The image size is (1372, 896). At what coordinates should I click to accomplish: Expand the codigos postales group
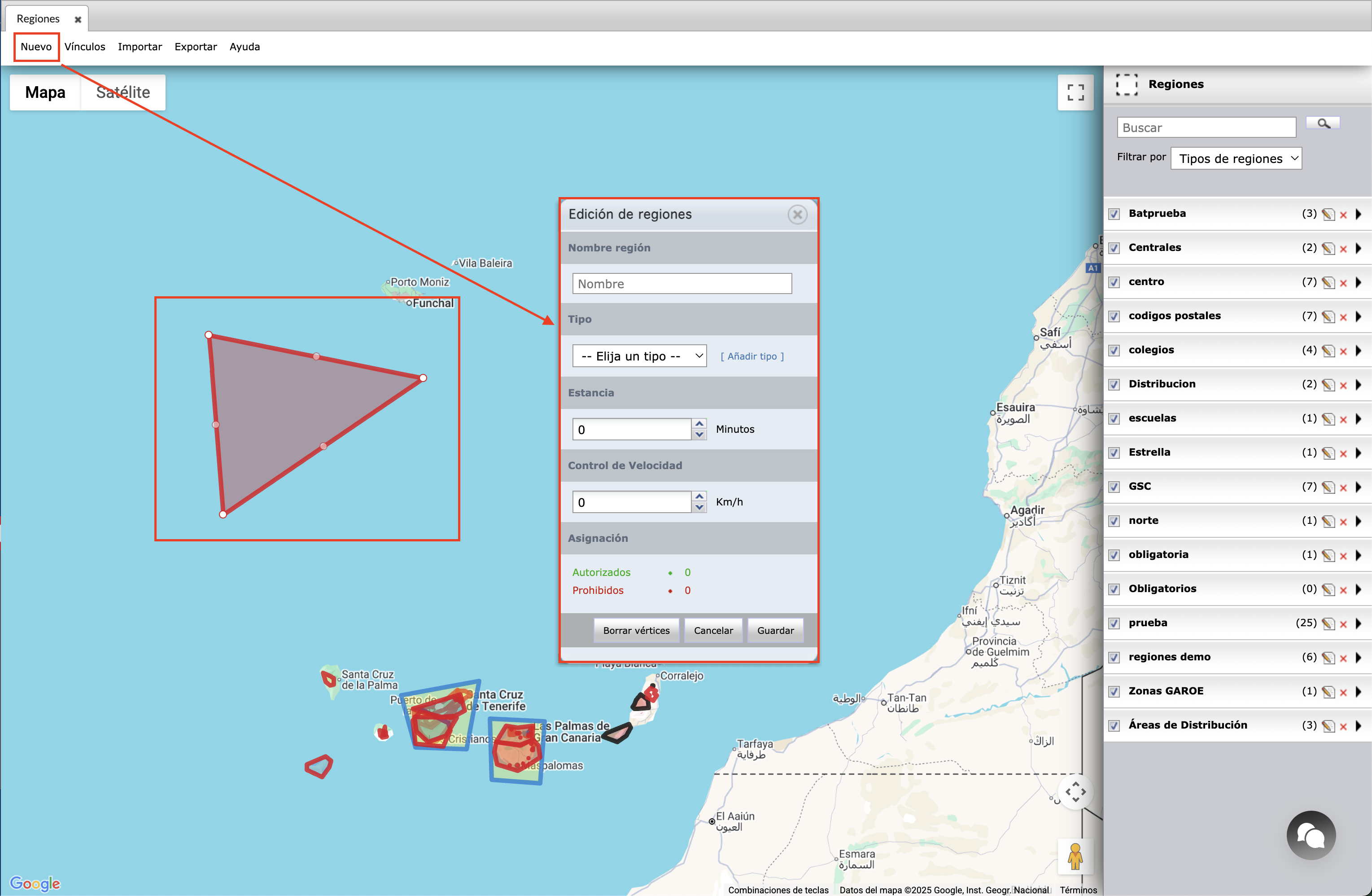click(x=1359, y=317)
